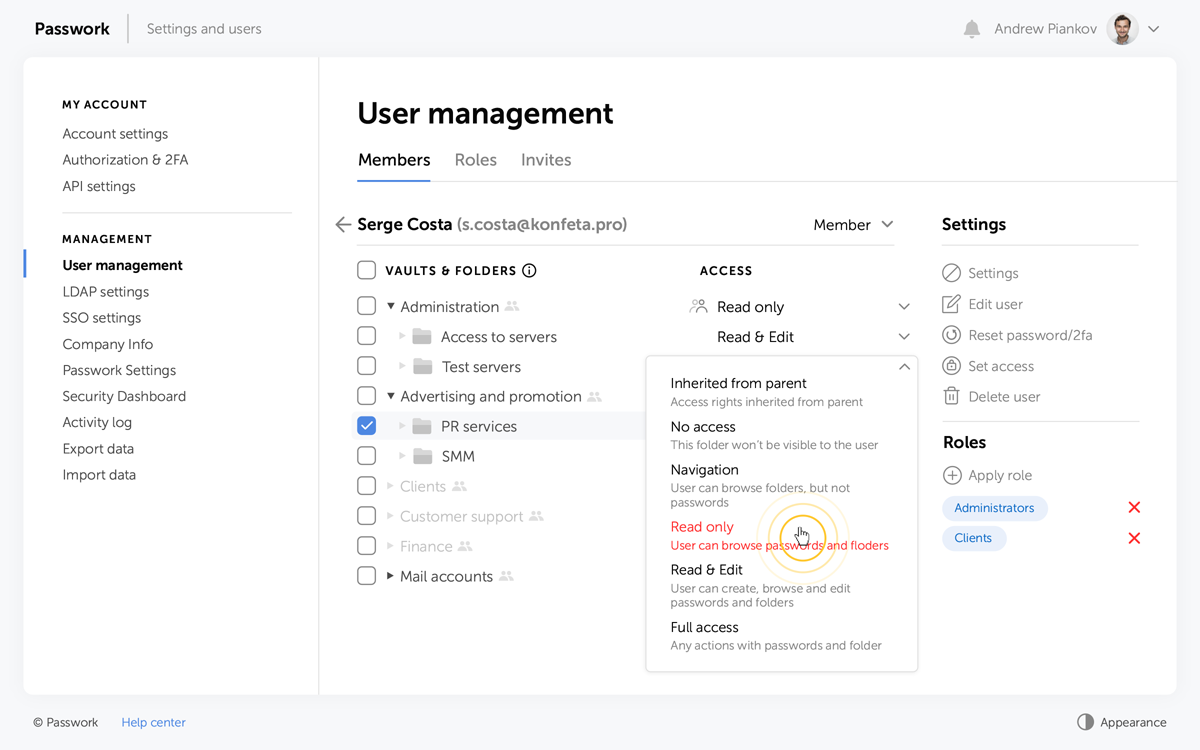Uncheck the PR services checkbox
Screen dimensions: 1200x750
coord(367,426)
